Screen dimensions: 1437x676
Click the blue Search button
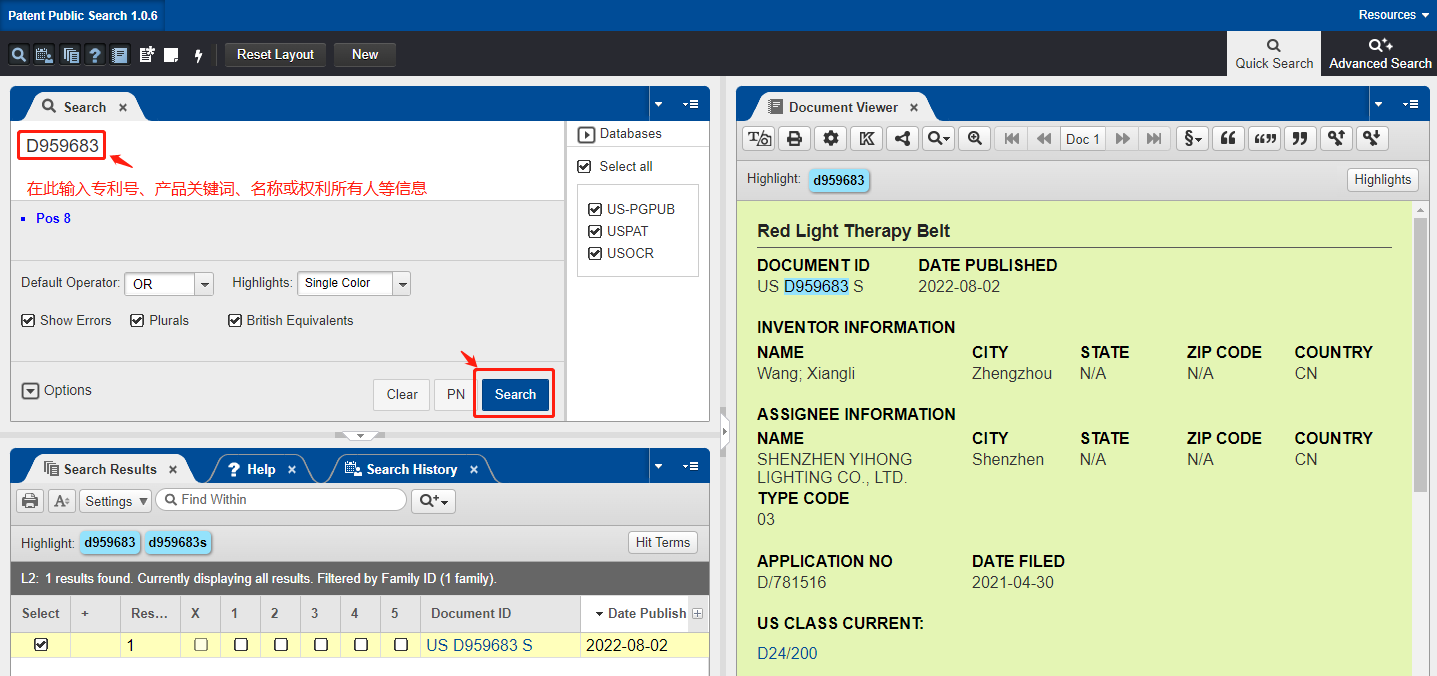pyautogui.click(x=515, y=394)
